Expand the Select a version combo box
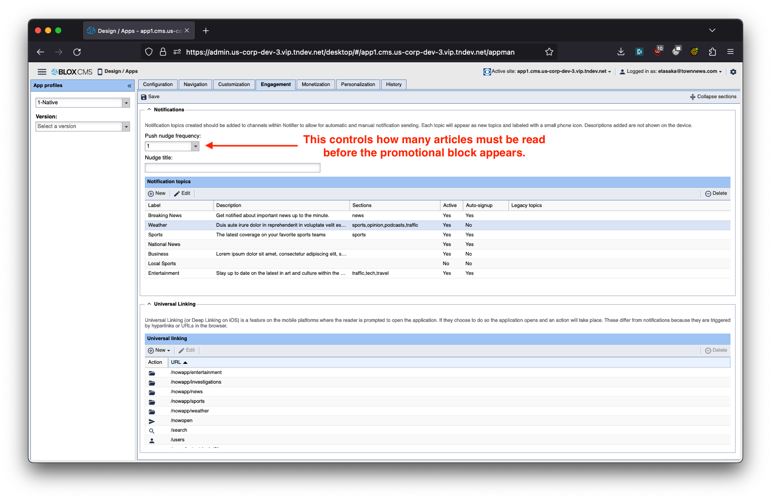The height and width of the screenshot is (500, 771). click(126, 127)
